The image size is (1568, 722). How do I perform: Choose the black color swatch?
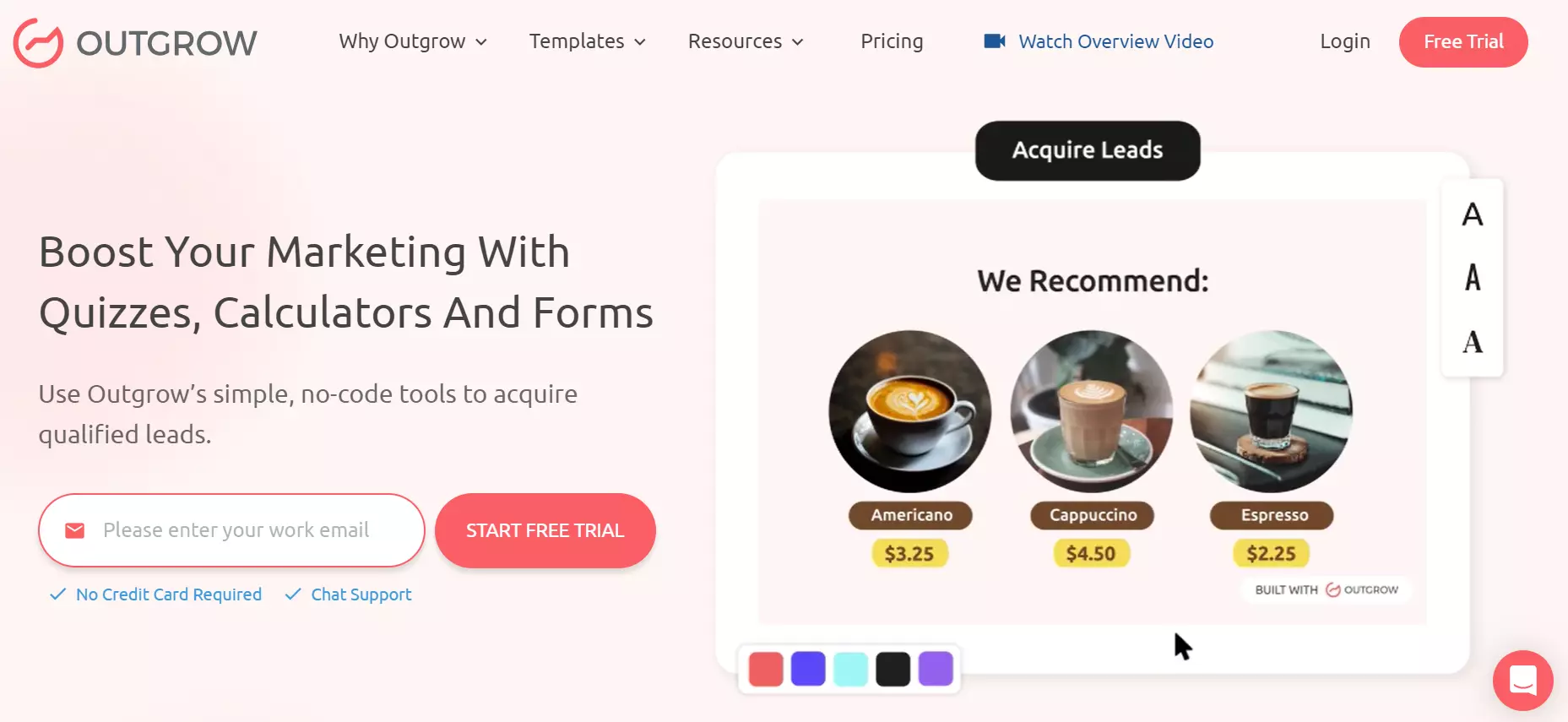point(893,669)
